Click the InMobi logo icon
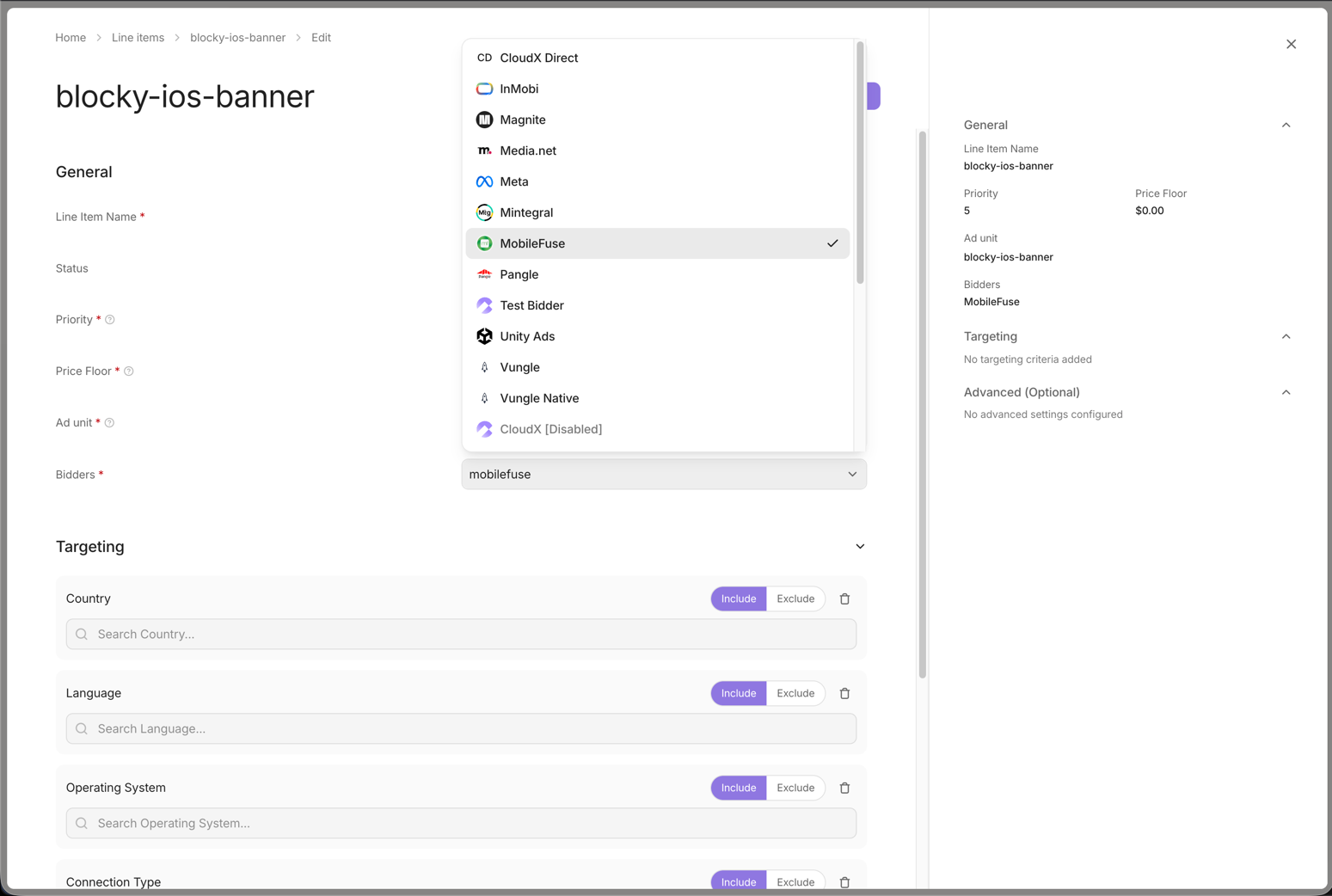 point(484,89)
